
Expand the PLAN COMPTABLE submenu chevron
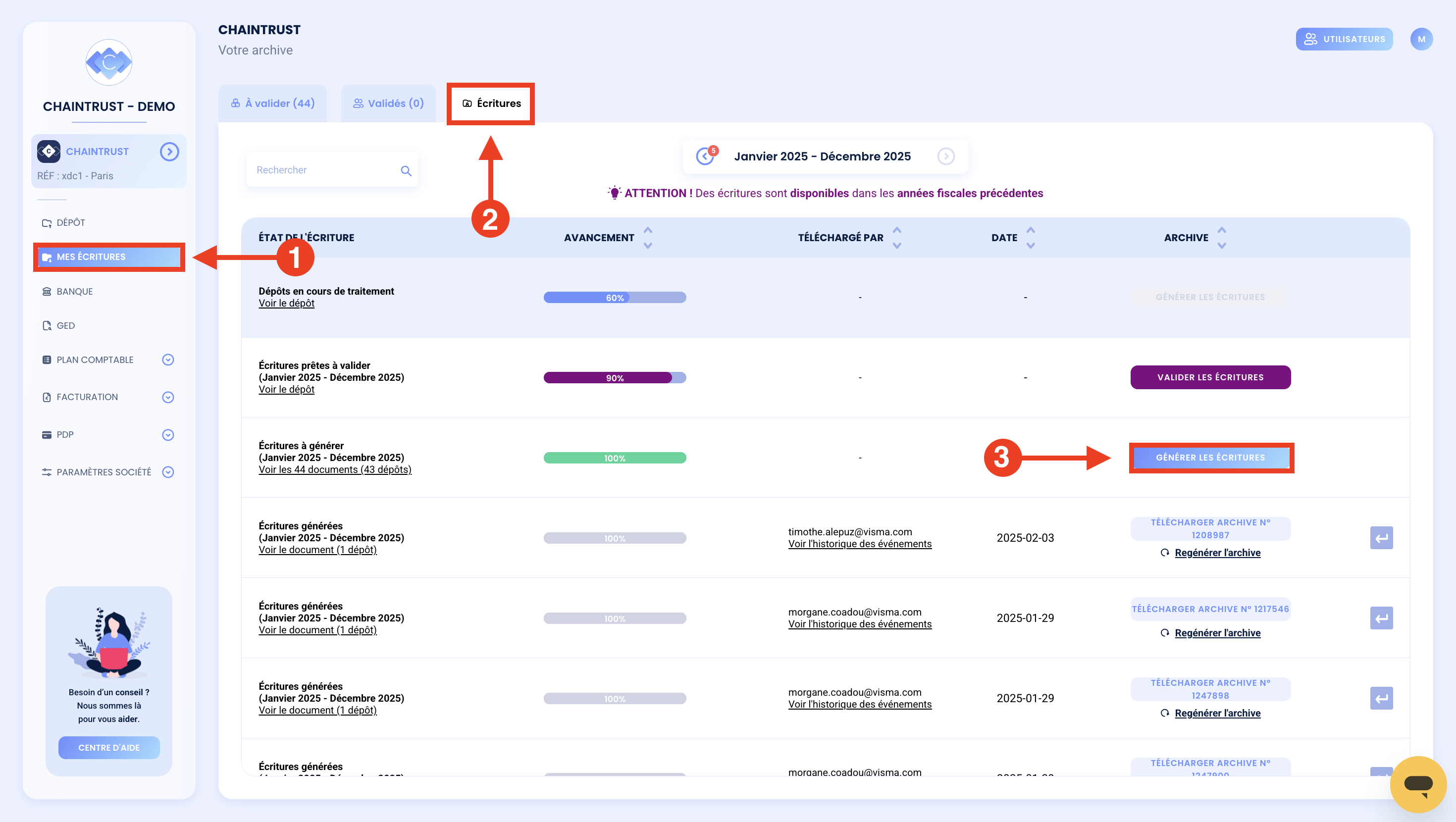coord(168,360)
